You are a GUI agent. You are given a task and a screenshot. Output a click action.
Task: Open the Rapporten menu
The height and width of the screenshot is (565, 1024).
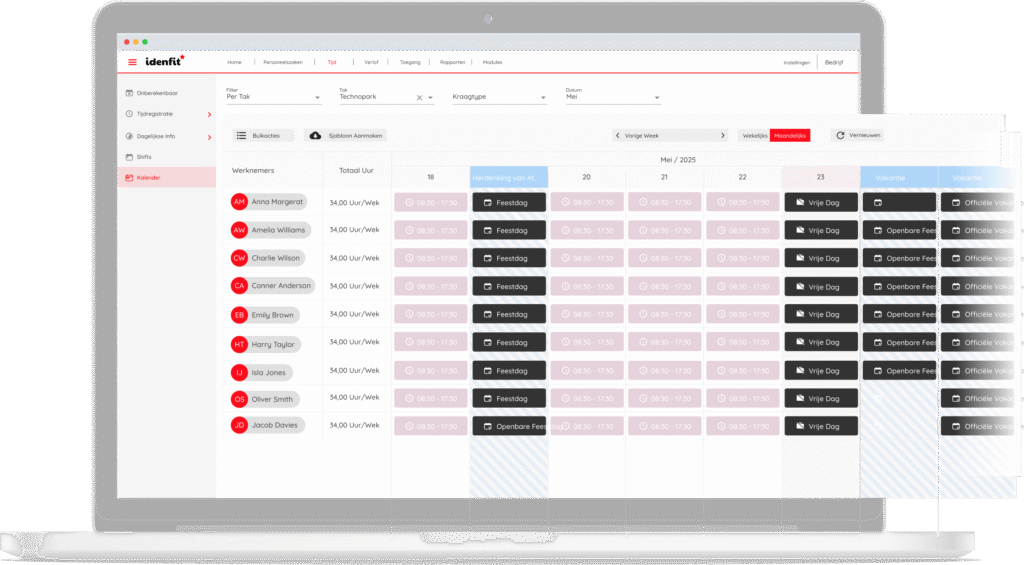[x=453, y=62]
